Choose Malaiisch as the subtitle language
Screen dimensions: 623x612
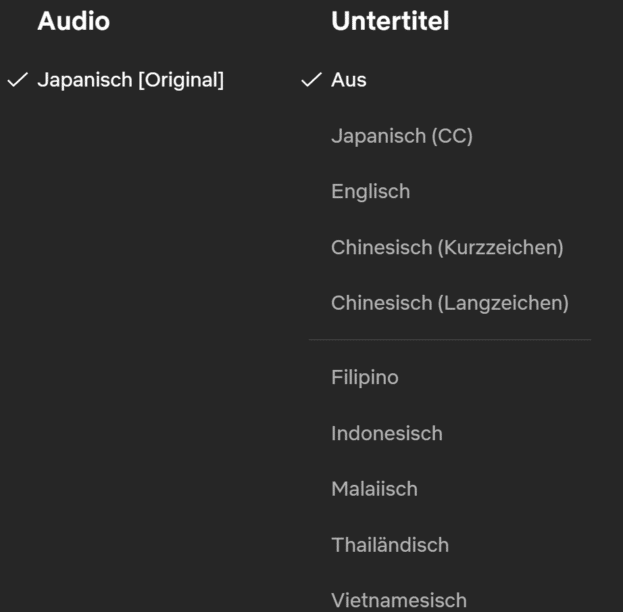point(374,489)
